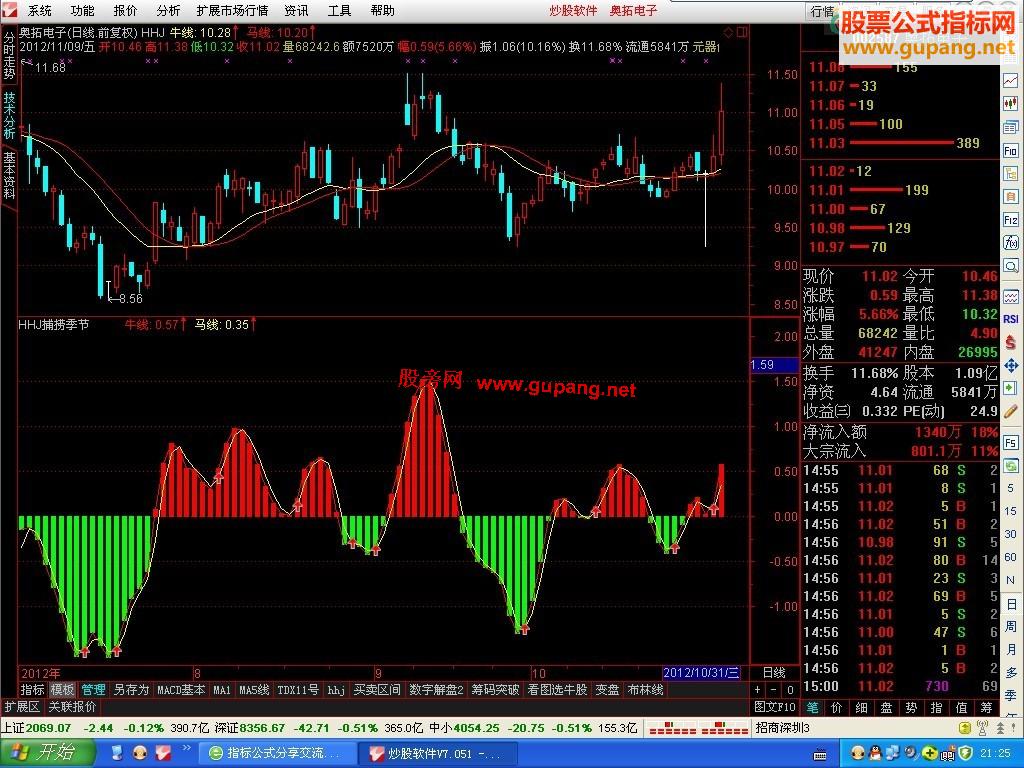Click 管理 in the indicator bar
Image resolution: width=1024 pixels, height=768 pixels.
pyautogui.click(x=93, y=690)
